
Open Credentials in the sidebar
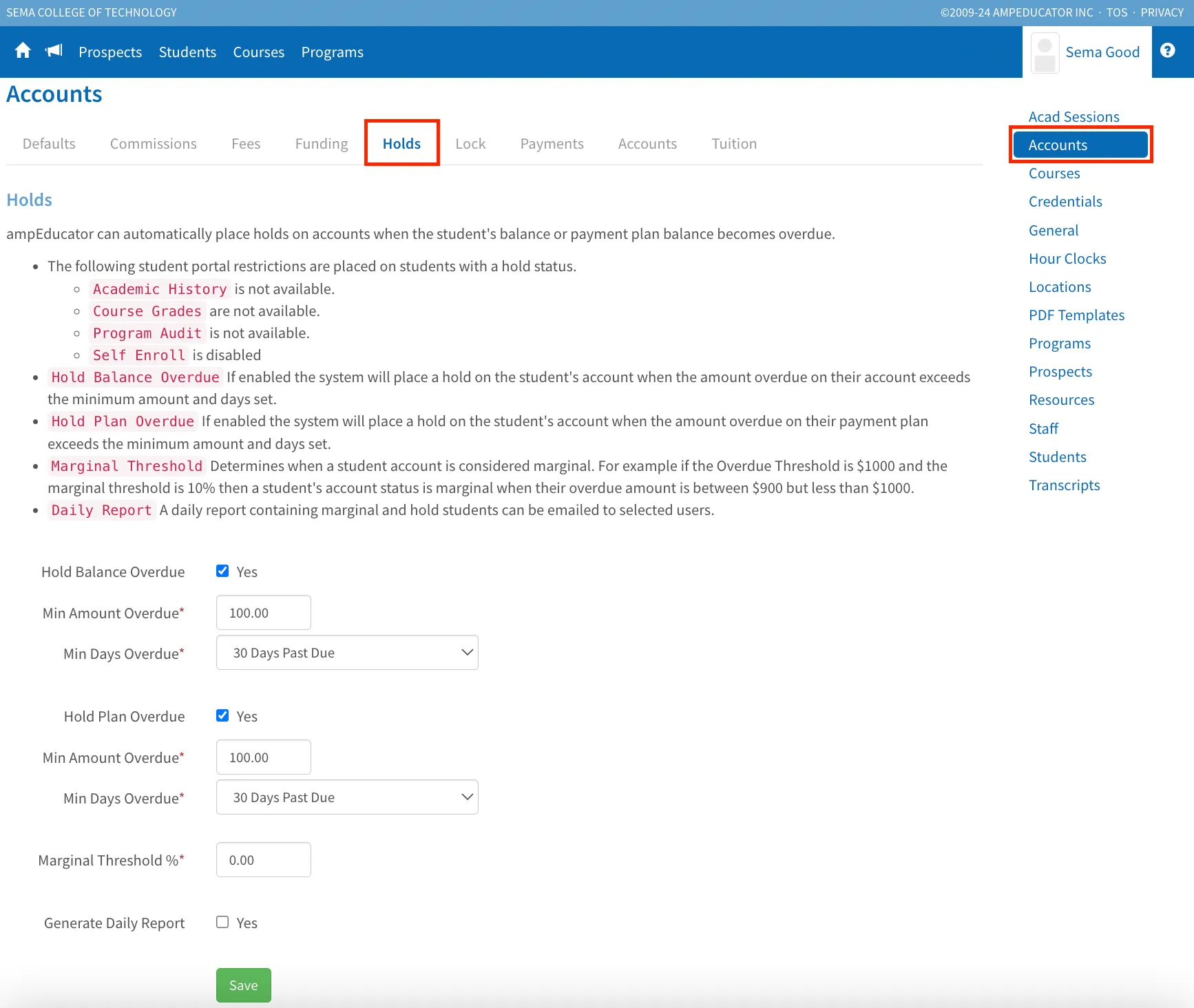point(1065,202)
